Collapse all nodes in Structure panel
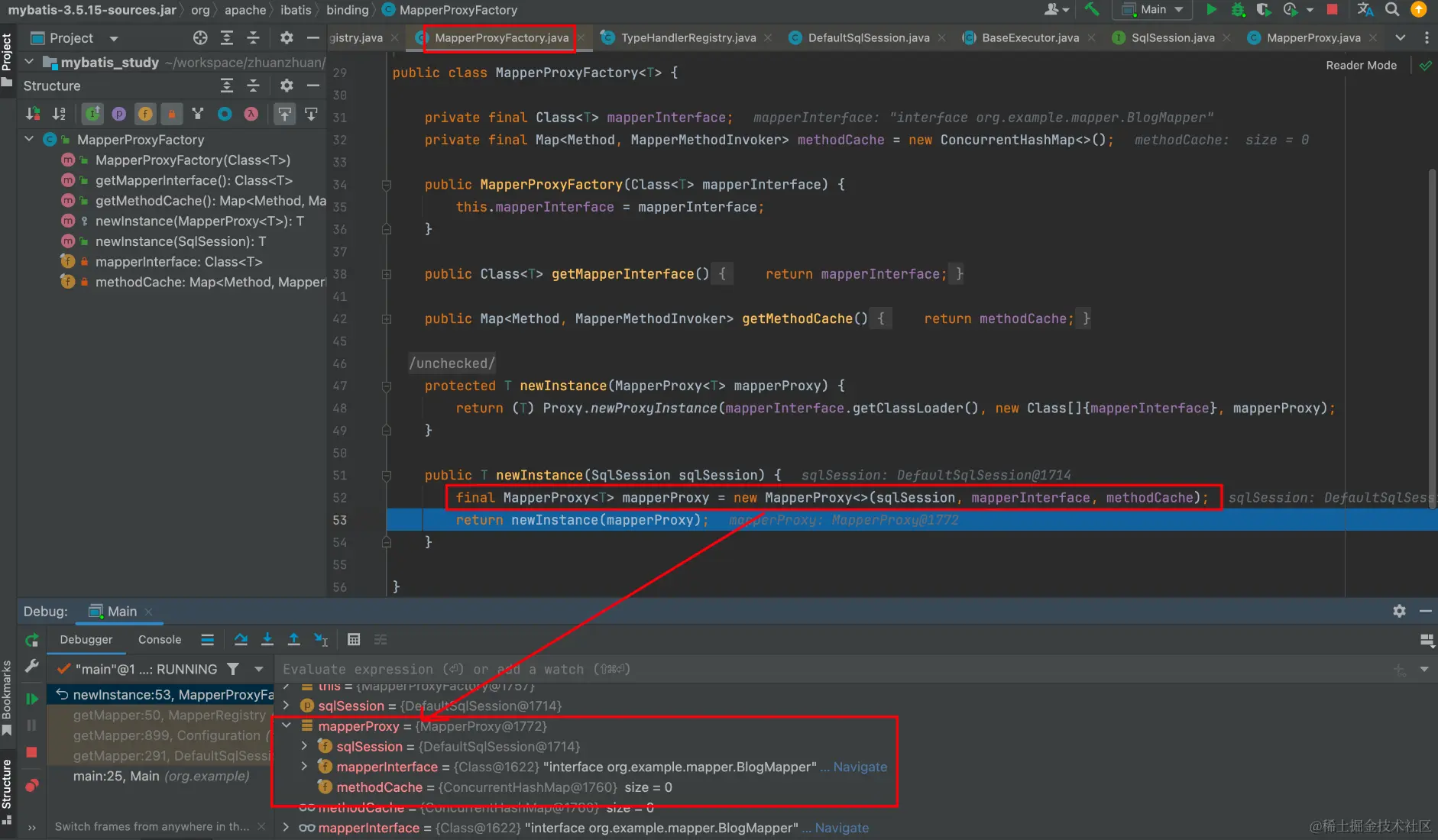 [253, 86]
